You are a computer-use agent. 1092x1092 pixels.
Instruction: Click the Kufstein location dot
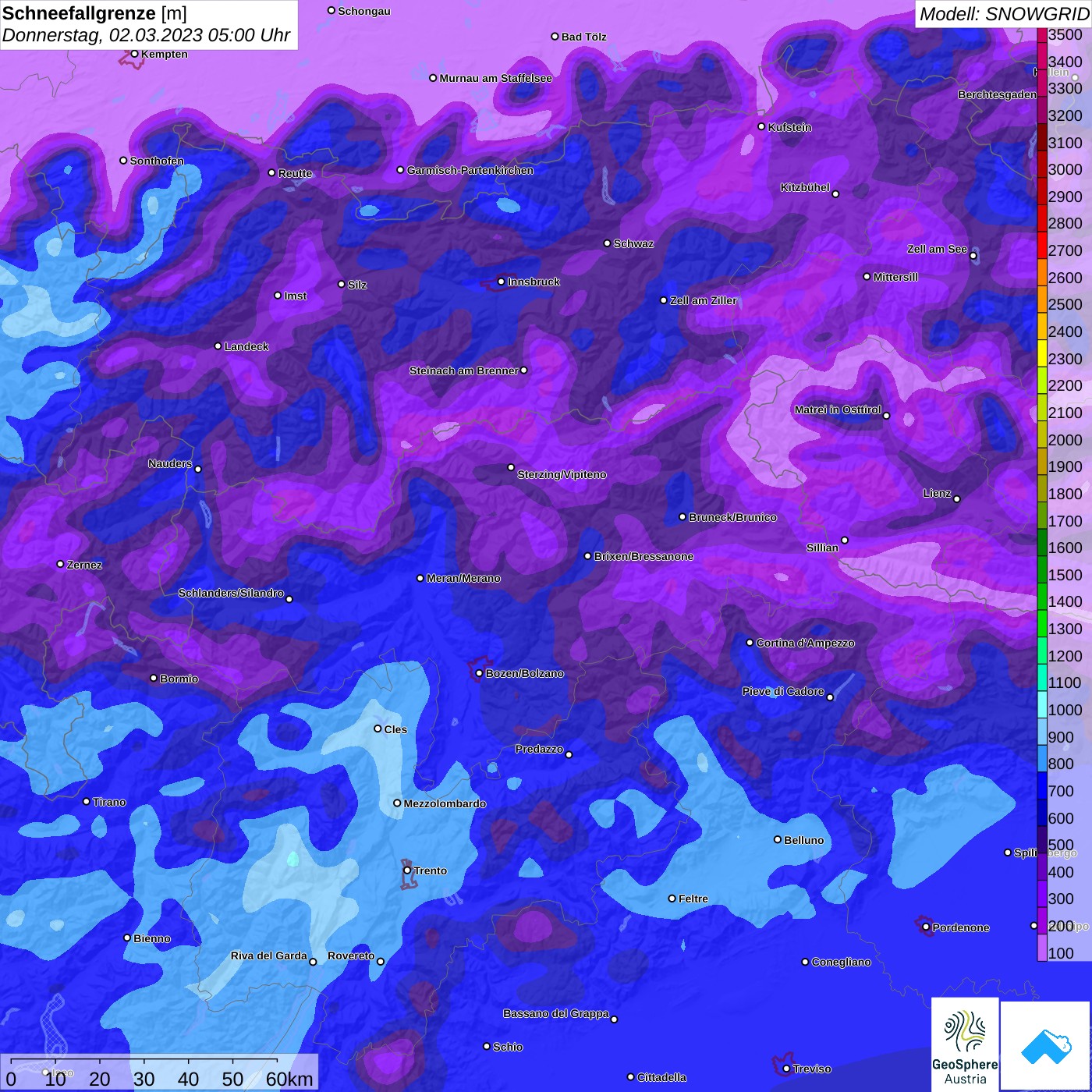762,126
